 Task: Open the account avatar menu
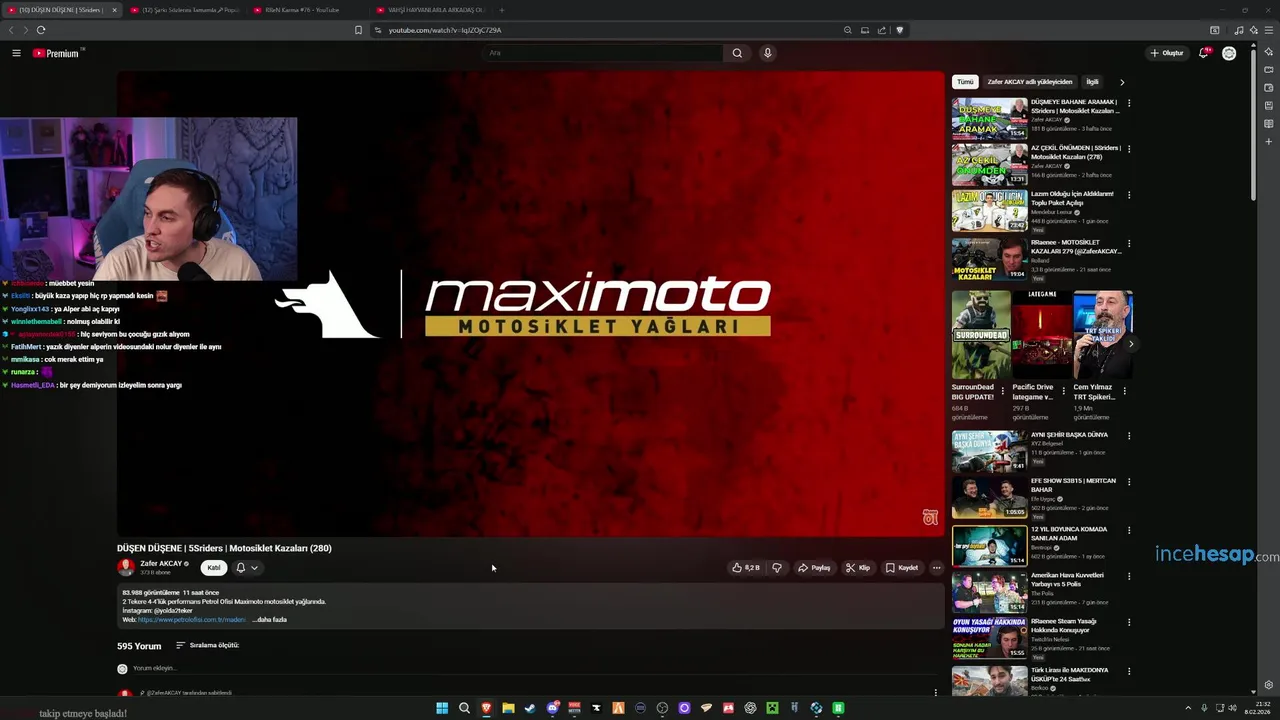[1229, 53]
